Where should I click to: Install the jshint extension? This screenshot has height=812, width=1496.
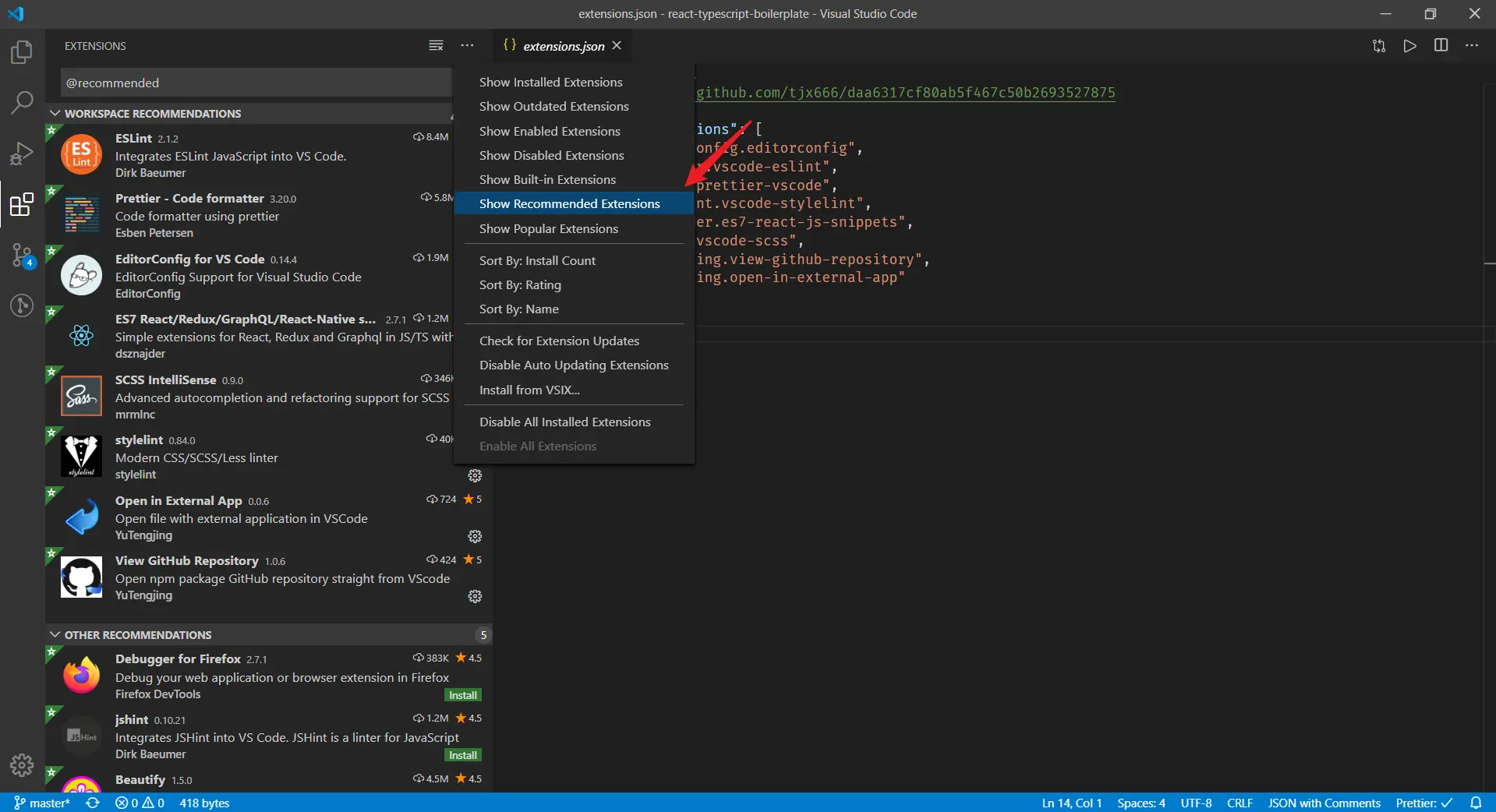pyautogui.click(x=463, y=754)
